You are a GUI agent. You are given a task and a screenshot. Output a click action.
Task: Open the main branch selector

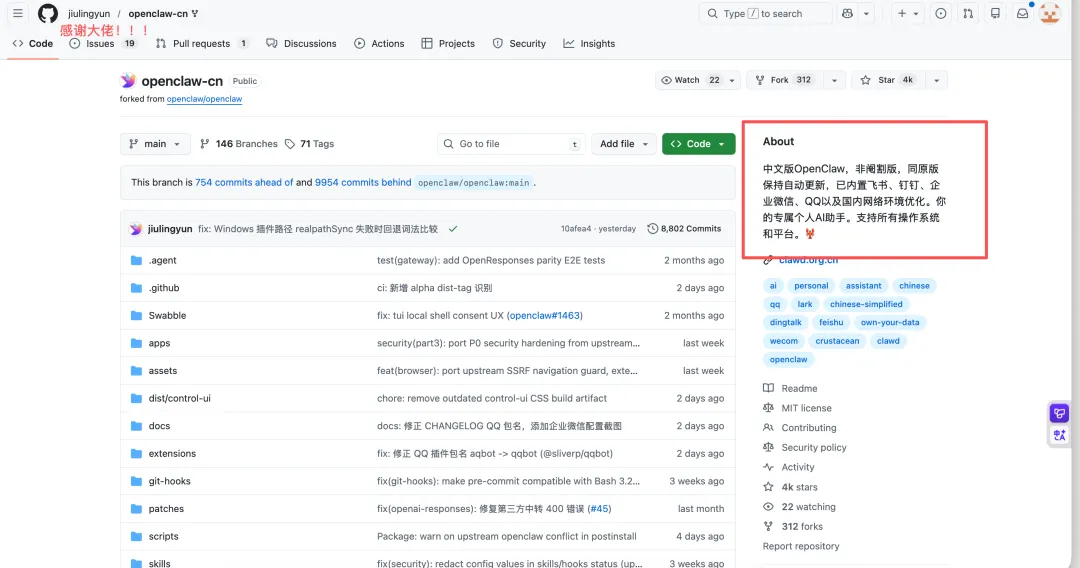[x=155, y=144]
